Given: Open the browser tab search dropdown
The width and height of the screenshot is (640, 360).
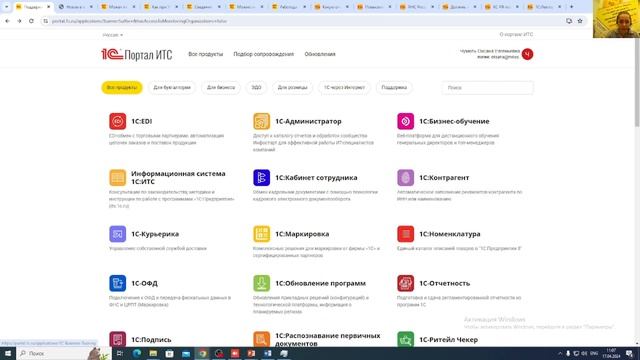Looking at the screenshot, I should 6,7.
